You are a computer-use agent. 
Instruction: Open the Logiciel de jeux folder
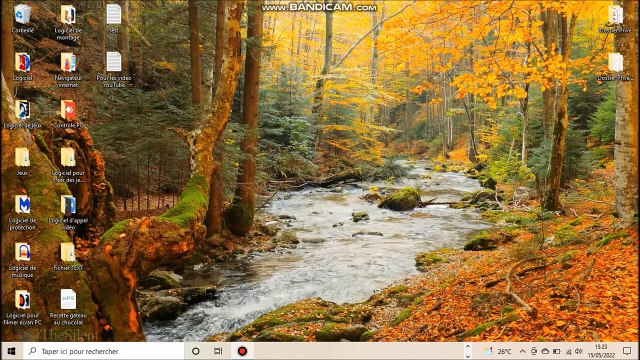[x=22, y=114]
